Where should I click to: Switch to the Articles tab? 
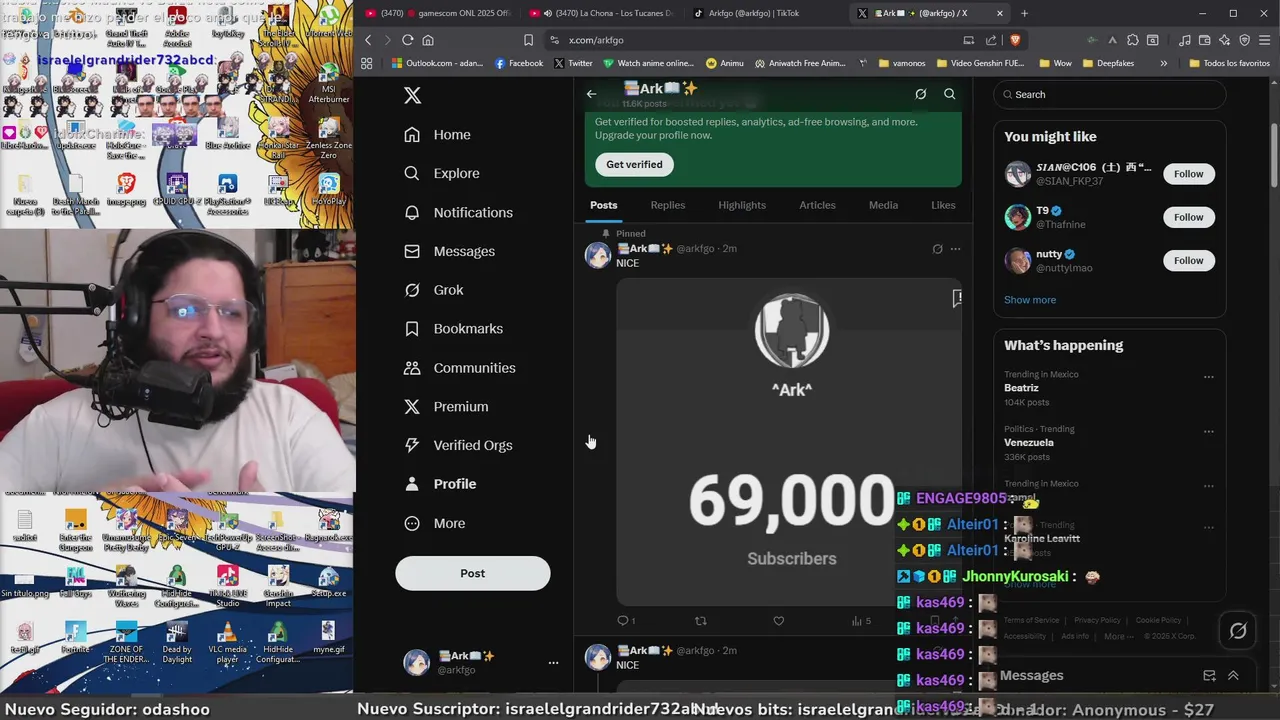pyautogui.click(x=817, y=205)
